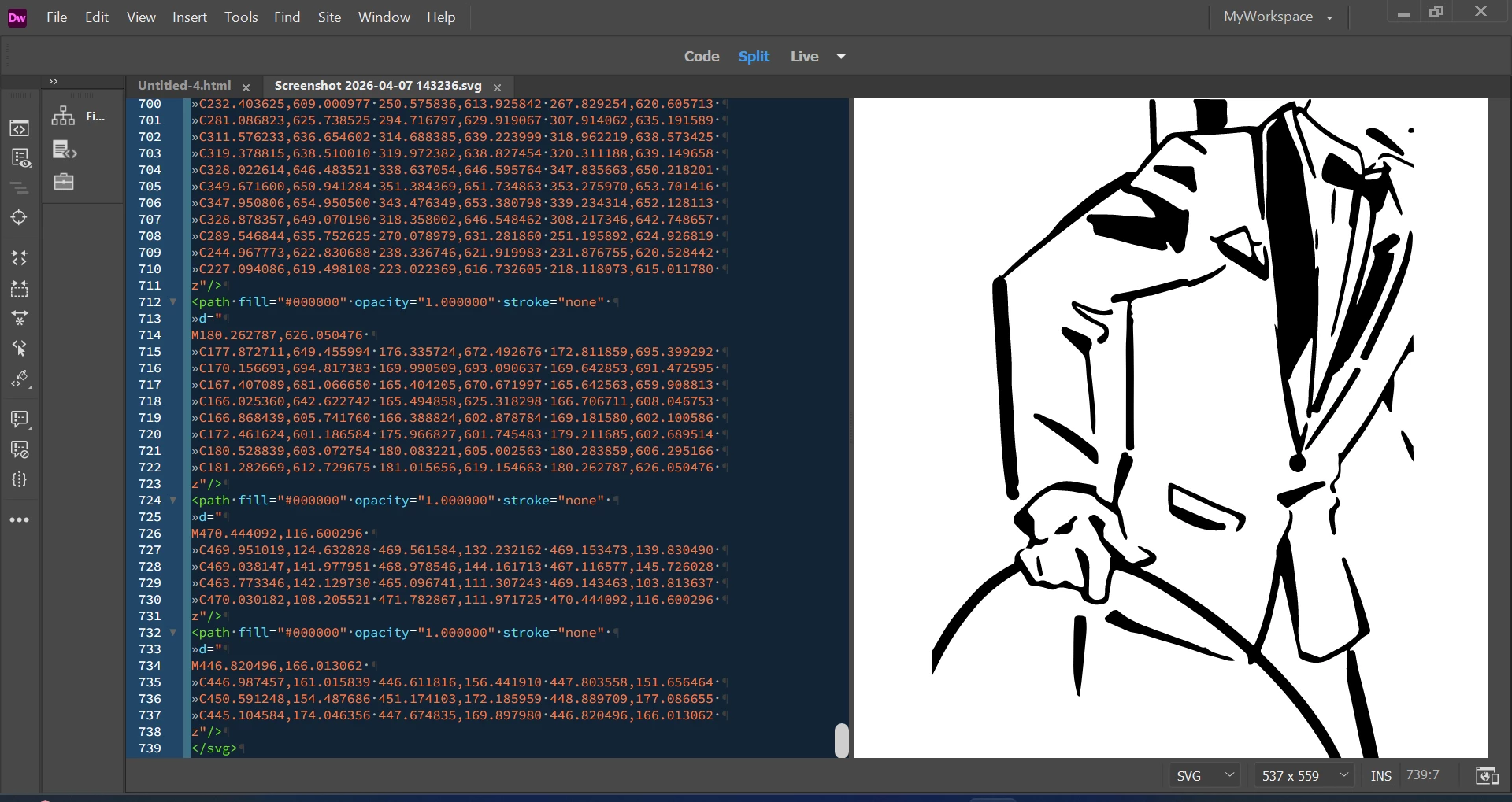Click the SVG illustration in the preview pane
This screenshot has width=1512, height=802.
coord(1172,427)
